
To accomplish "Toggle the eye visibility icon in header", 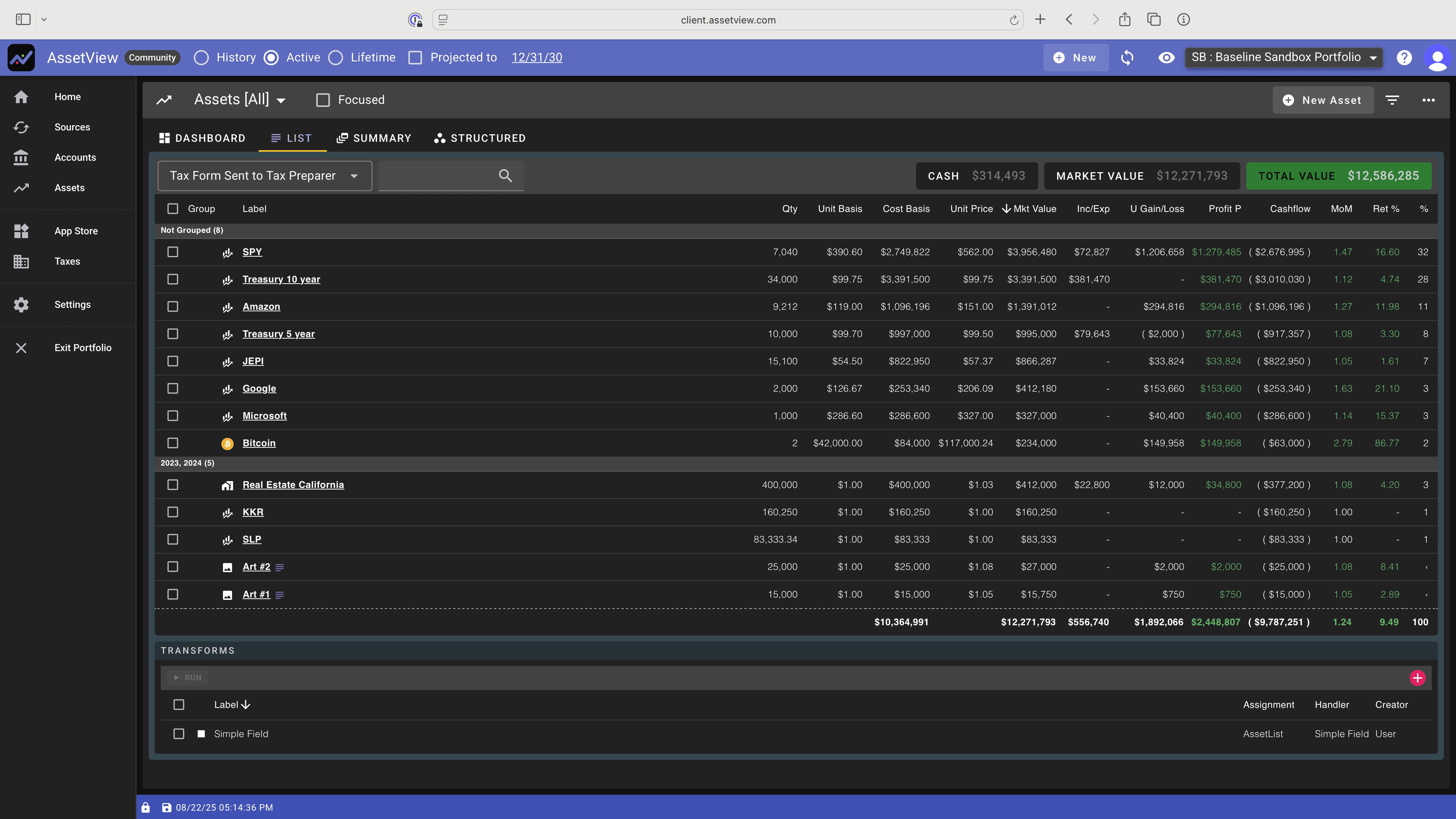I will [x=1166, y=58].
